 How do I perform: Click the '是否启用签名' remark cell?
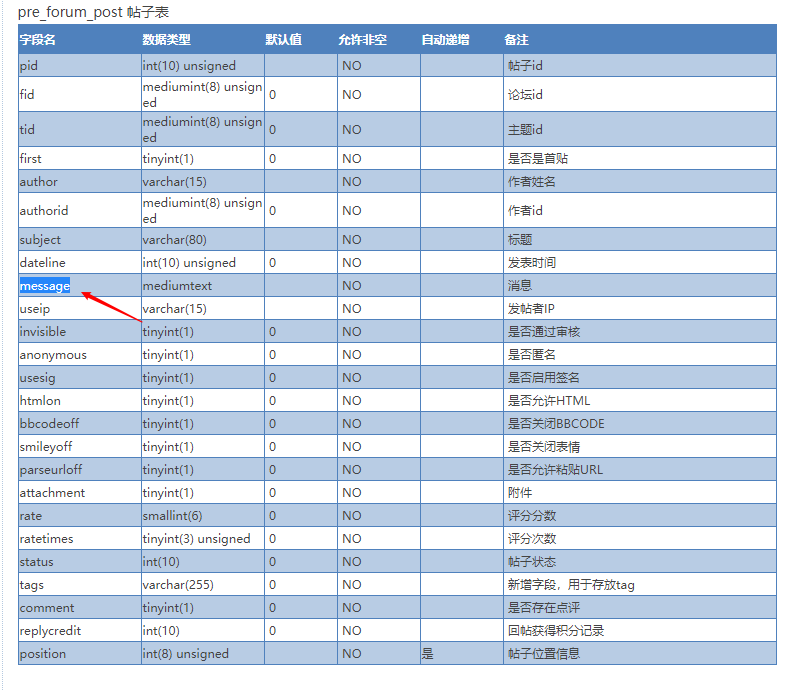(640, 377)
